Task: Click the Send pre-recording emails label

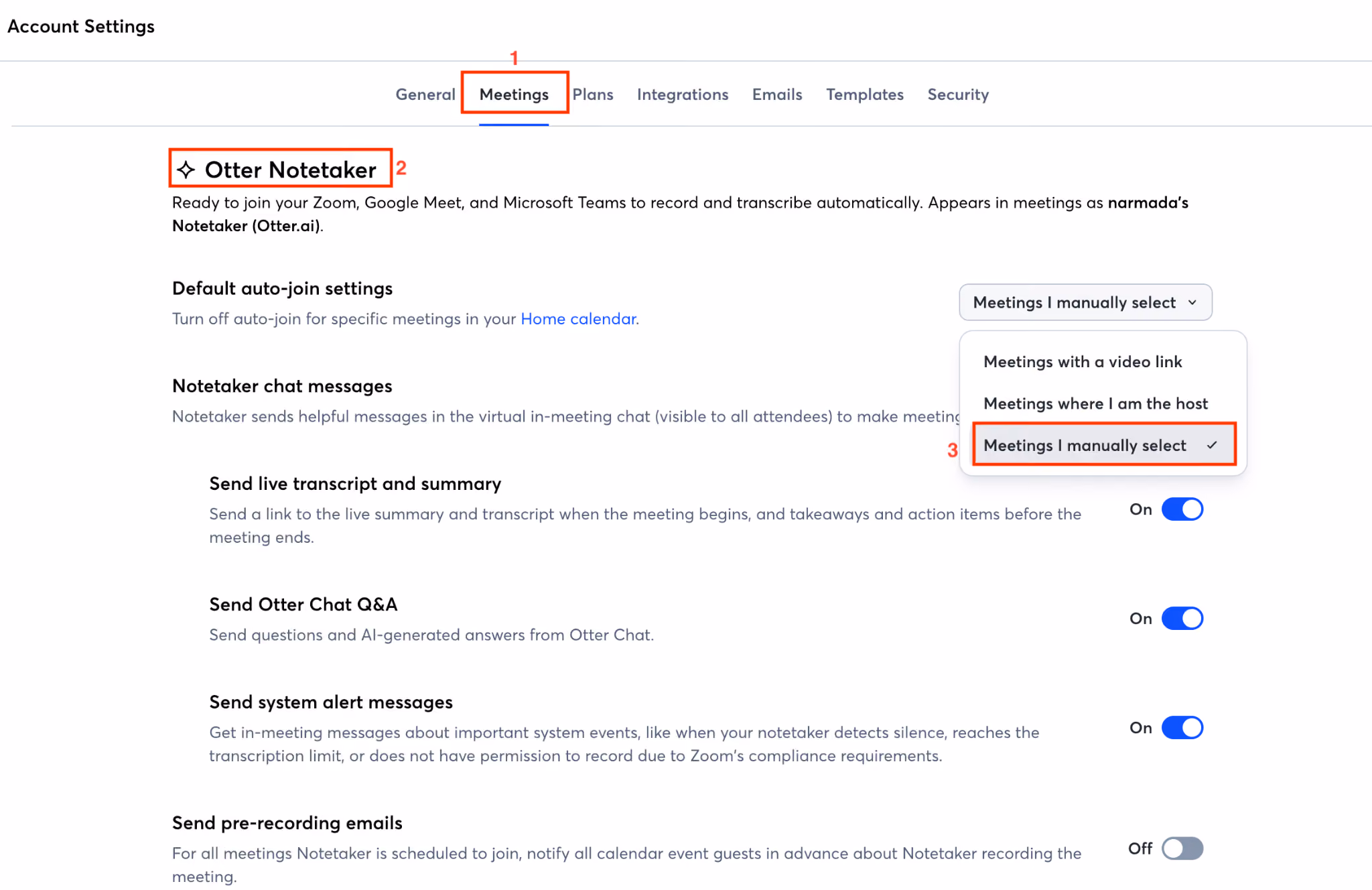Action: (287, 823)
